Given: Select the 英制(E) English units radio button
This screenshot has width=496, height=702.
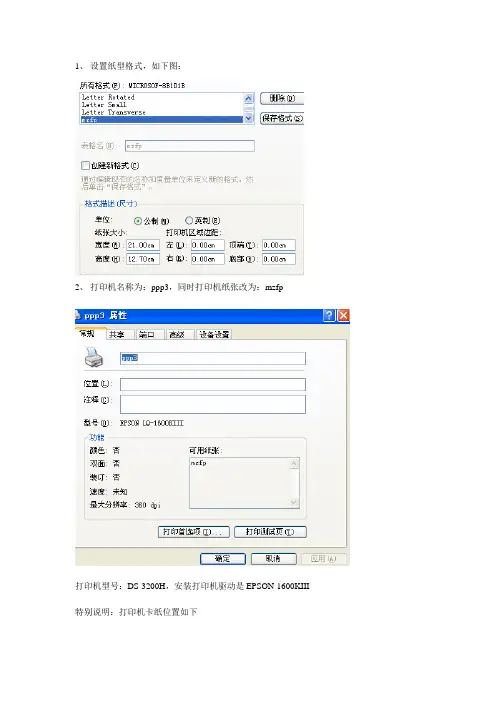Looking at the screenshot, I should tap(189, 220).
